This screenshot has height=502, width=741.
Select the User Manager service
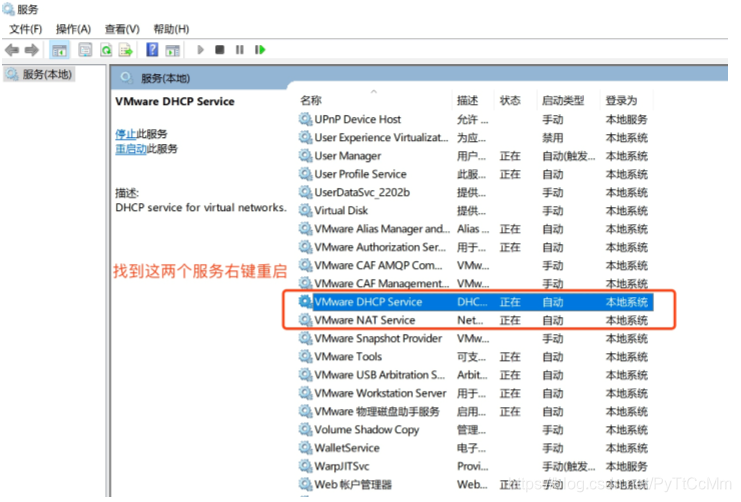click(475, 156)
